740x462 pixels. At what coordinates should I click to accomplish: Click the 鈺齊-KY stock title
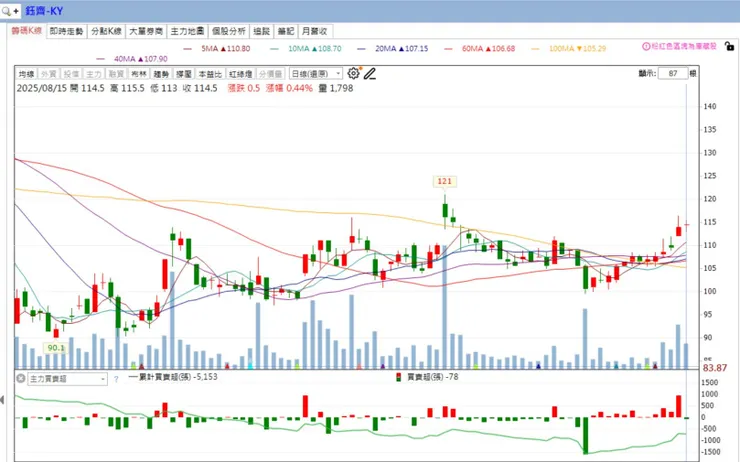[44, 11]
